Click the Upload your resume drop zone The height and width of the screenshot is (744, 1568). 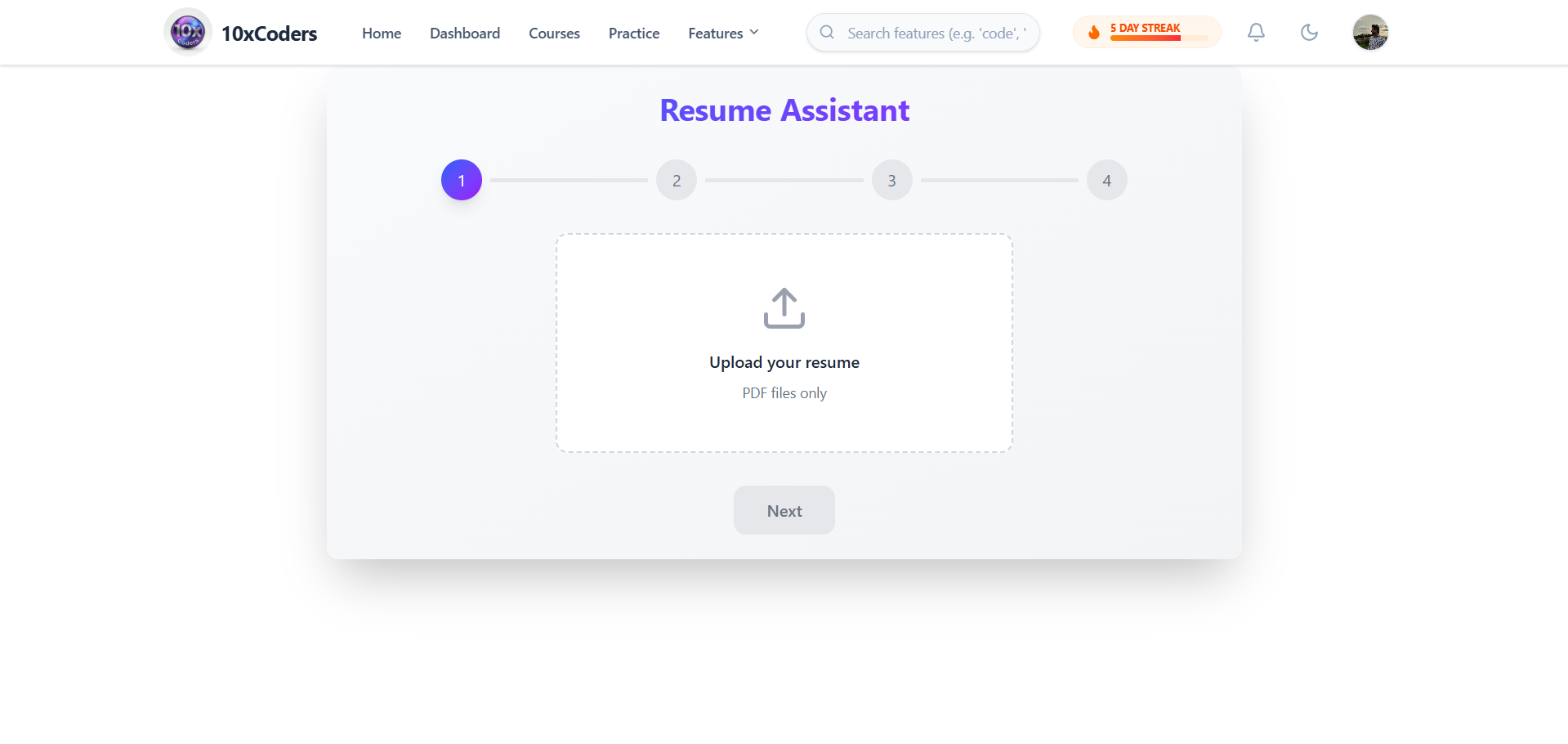pyautogui.click(x=784, y=343)
